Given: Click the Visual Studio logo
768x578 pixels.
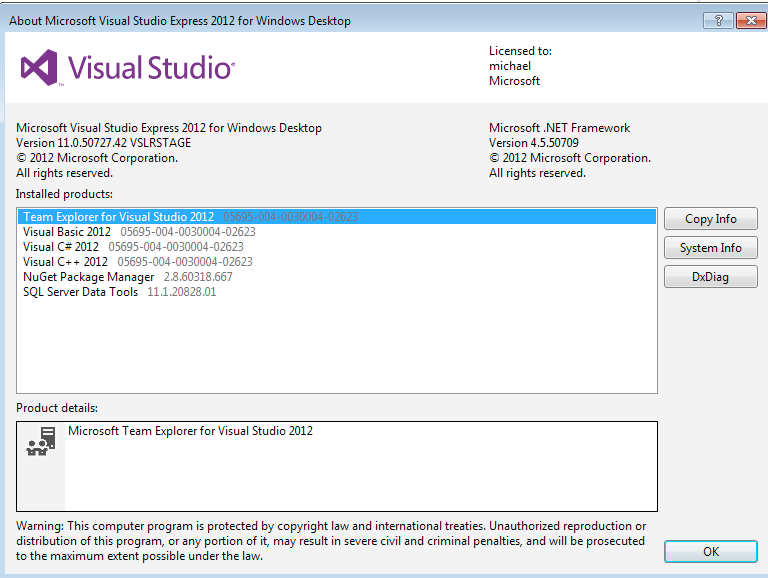Looking at the screenshot, I should click(127, 67).
